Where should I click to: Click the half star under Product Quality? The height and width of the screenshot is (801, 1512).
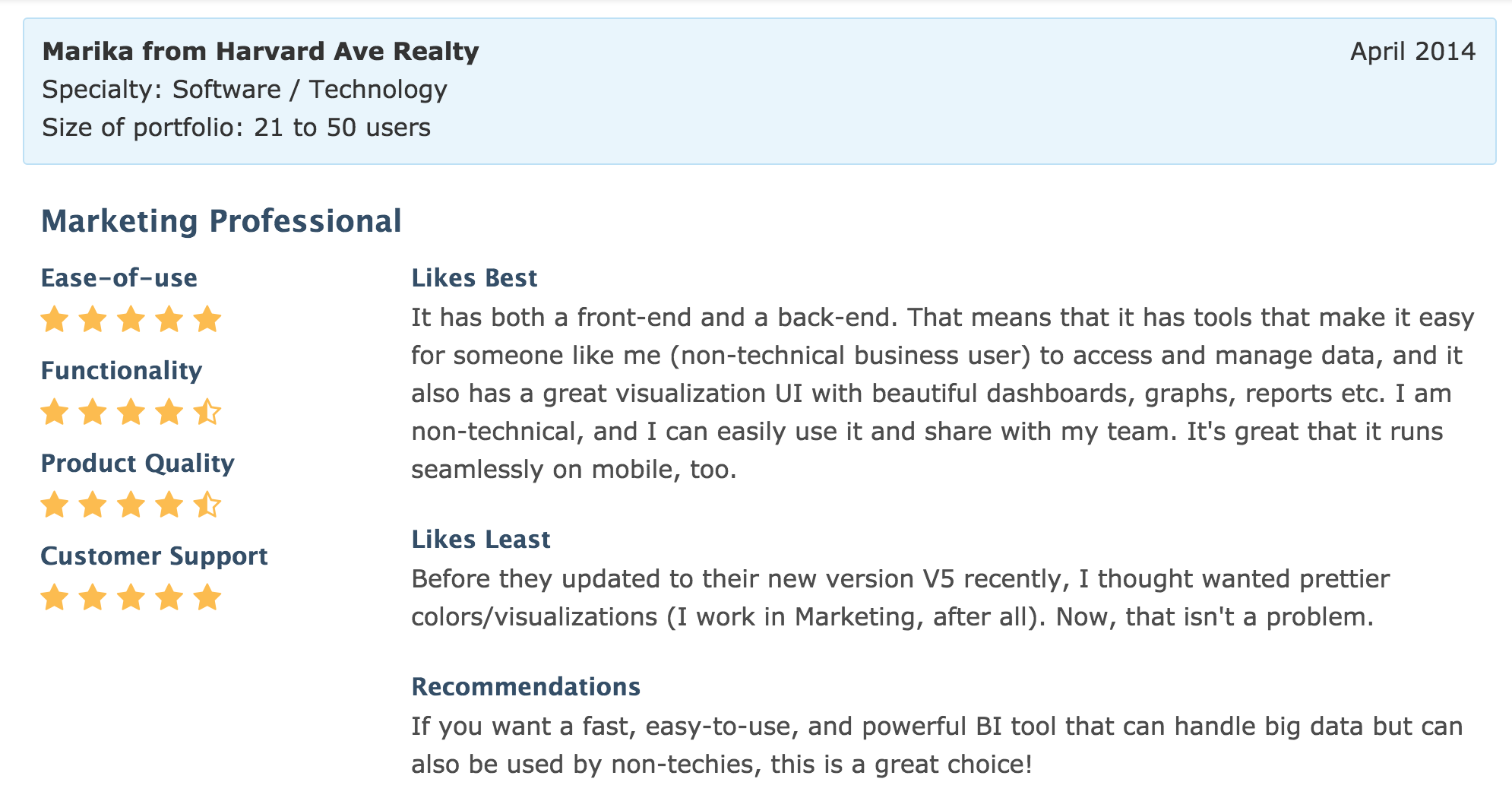(x=207, y=505)
